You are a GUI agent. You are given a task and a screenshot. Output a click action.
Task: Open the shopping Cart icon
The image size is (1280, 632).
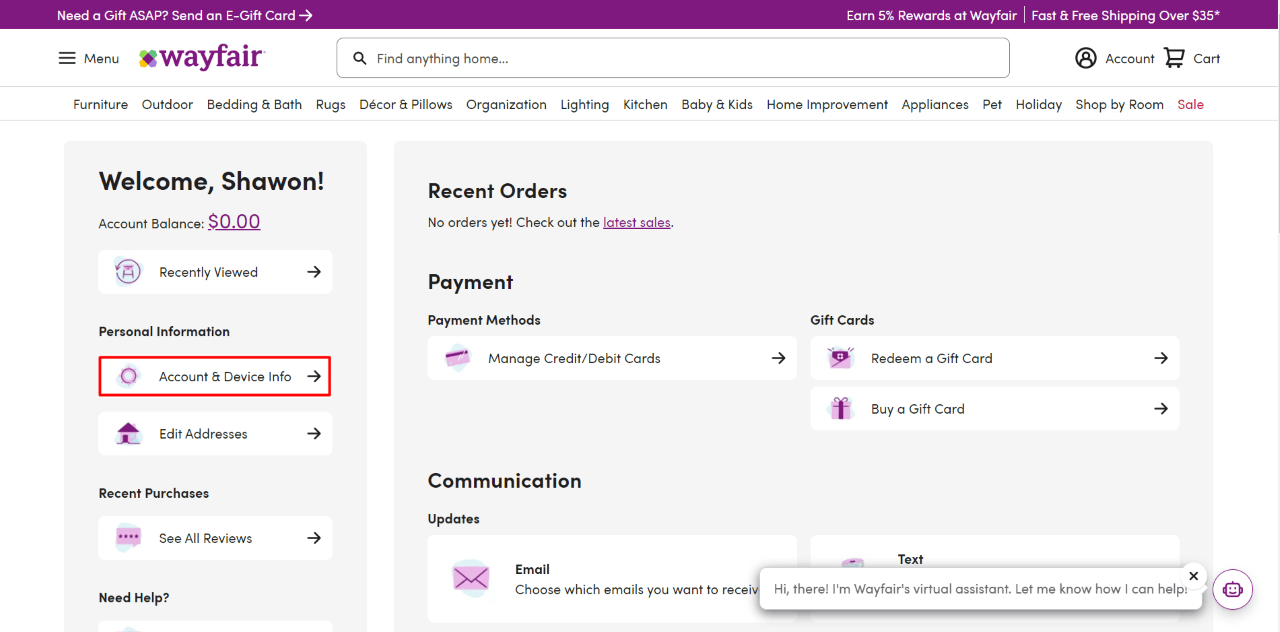pos(1174,58)
